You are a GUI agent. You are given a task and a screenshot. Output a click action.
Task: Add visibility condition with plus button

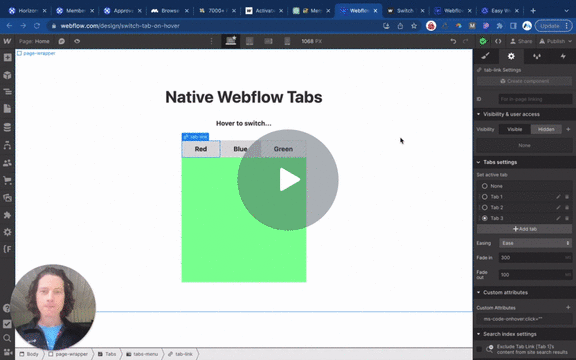(x=568, y=129)
